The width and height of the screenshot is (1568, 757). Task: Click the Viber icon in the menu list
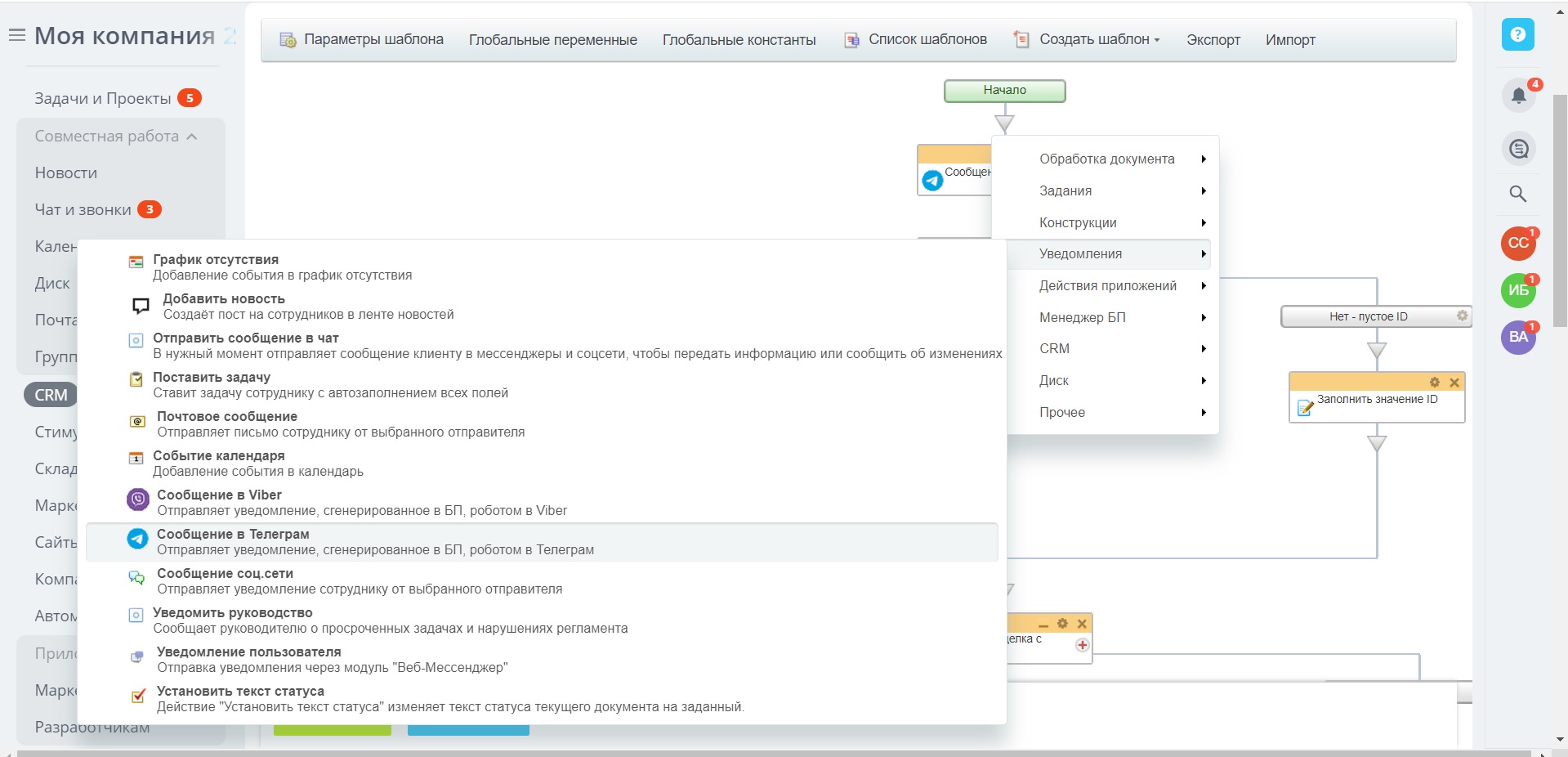[137, 499]
